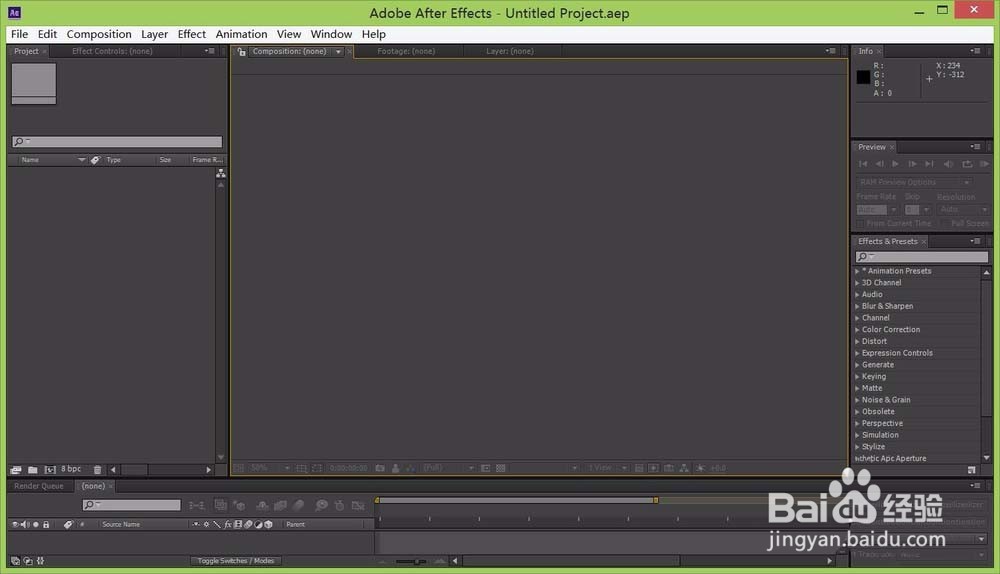Click the play button in Preview panel

click(896, 164)
